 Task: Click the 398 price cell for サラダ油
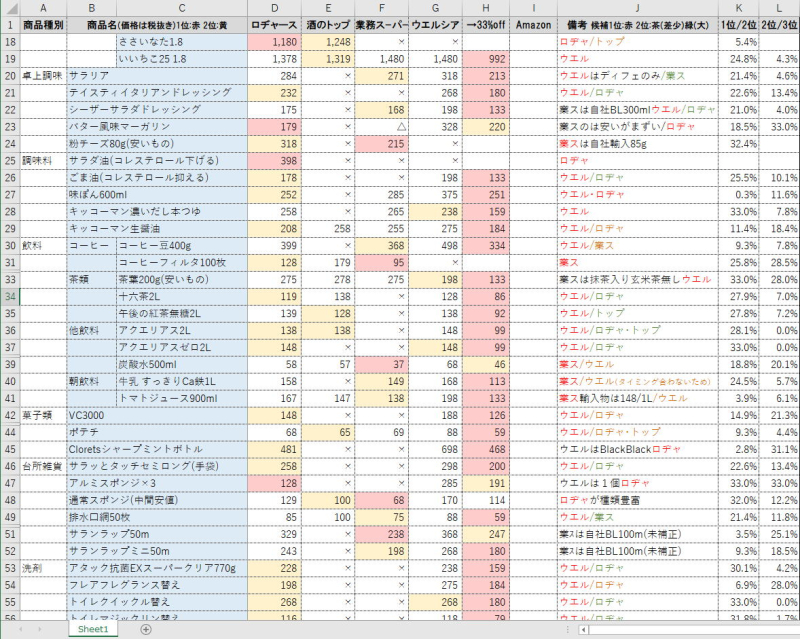pyautogui.click(x=274, y=161)
